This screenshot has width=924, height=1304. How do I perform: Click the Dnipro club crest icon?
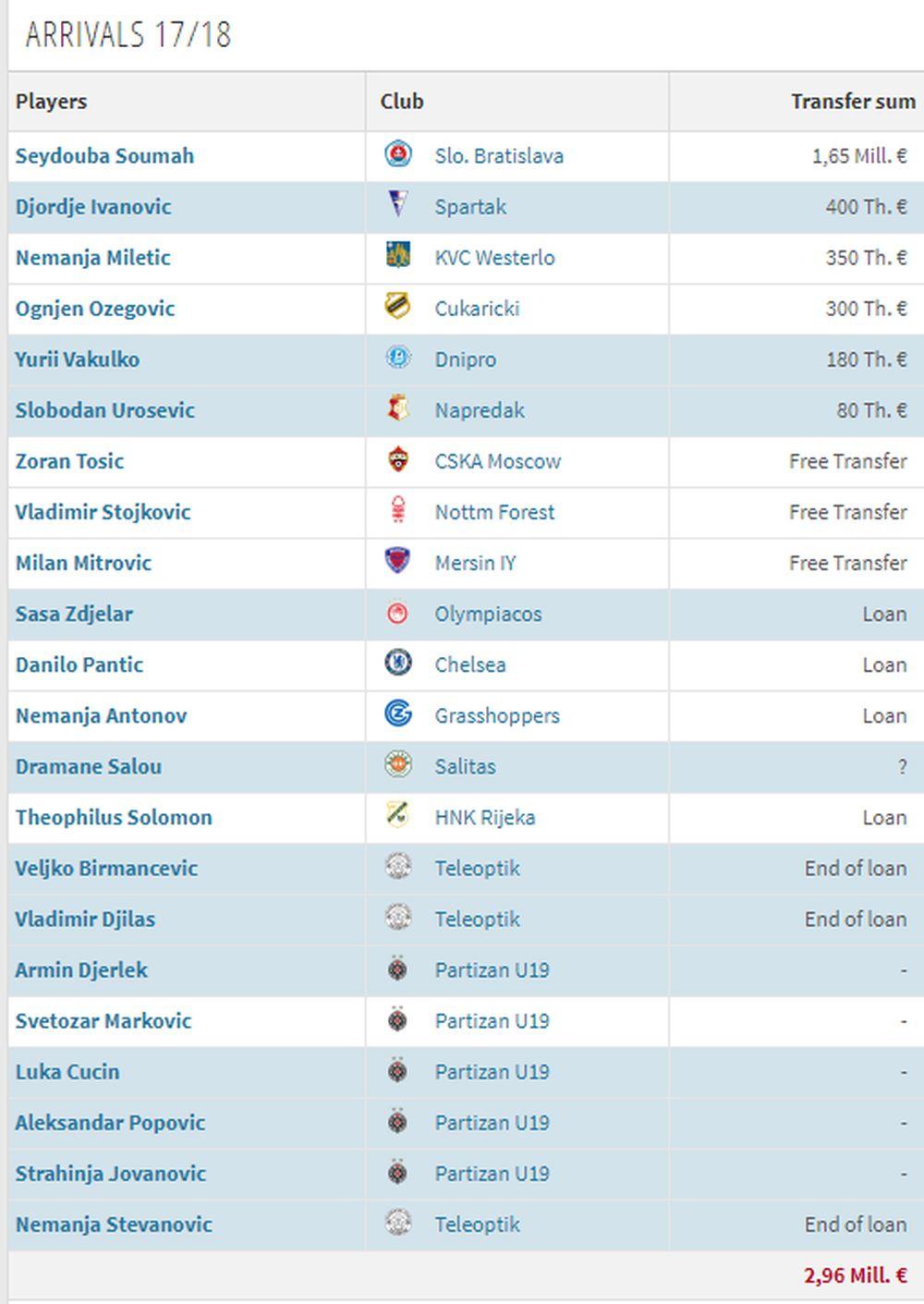[x=397, y=359]
